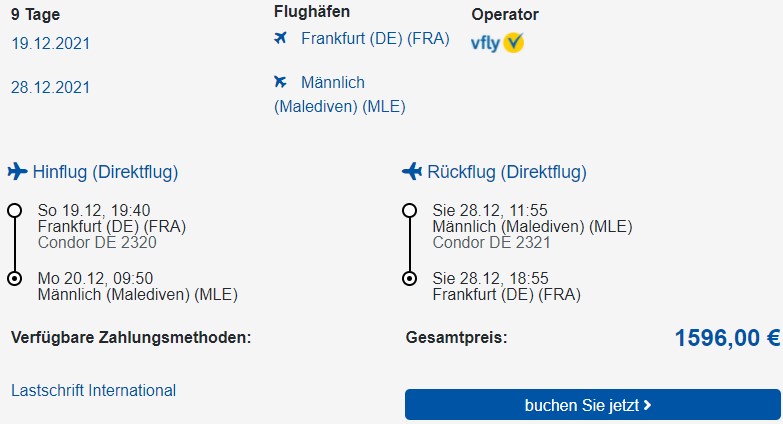Click the Hinflug (Direktflug) heading
Viewport: 783px width, 424px height.
point(105,172)
